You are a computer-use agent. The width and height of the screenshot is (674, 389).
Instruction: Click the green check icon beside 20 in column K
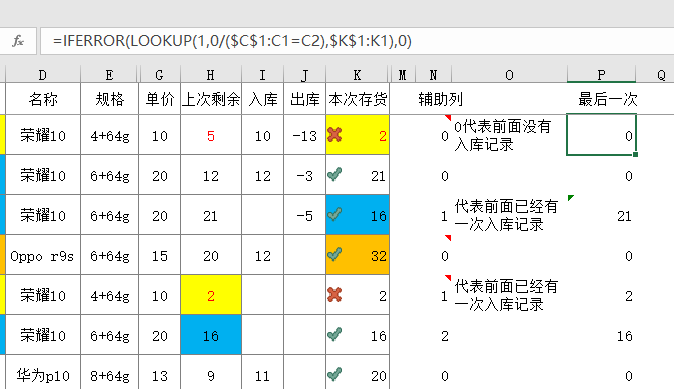click(x=334, y=374)
